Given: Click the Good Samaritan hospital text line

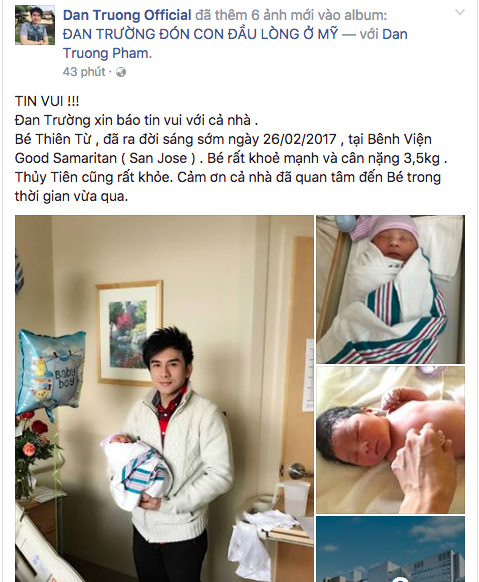Looking at the screenshot, I should coord(231,158).
